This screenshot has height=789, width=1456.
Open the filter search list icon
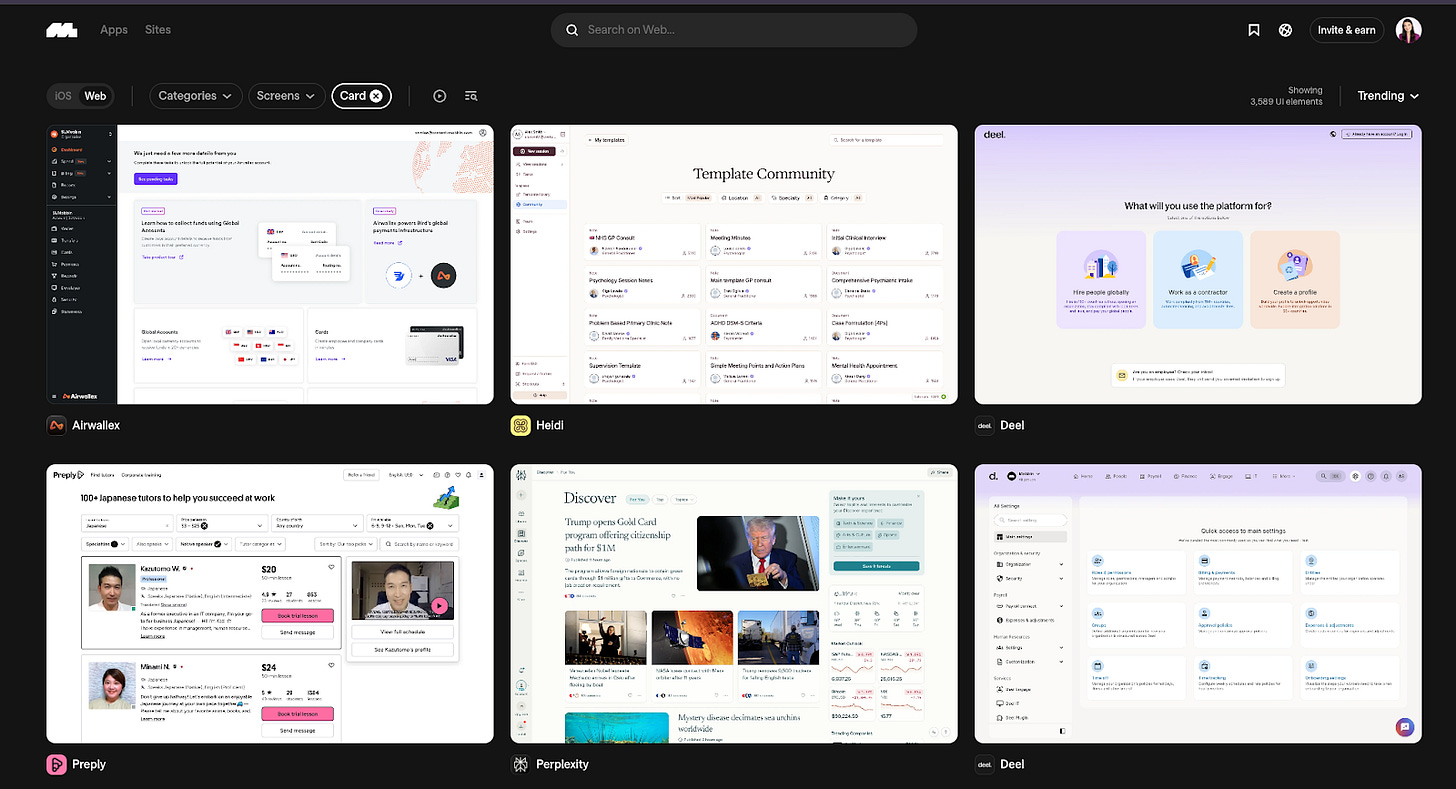471,96
